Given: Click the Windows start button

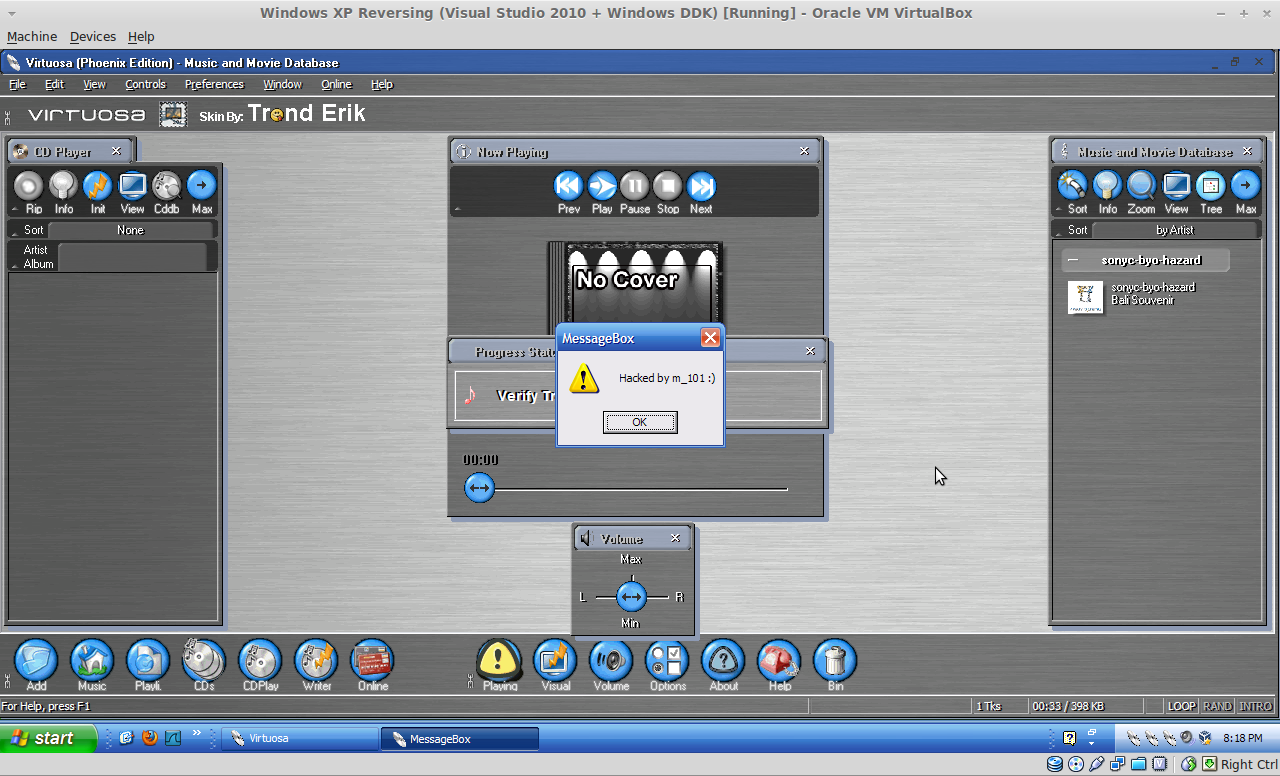Looking at the screenshot, I should (49, 738).
